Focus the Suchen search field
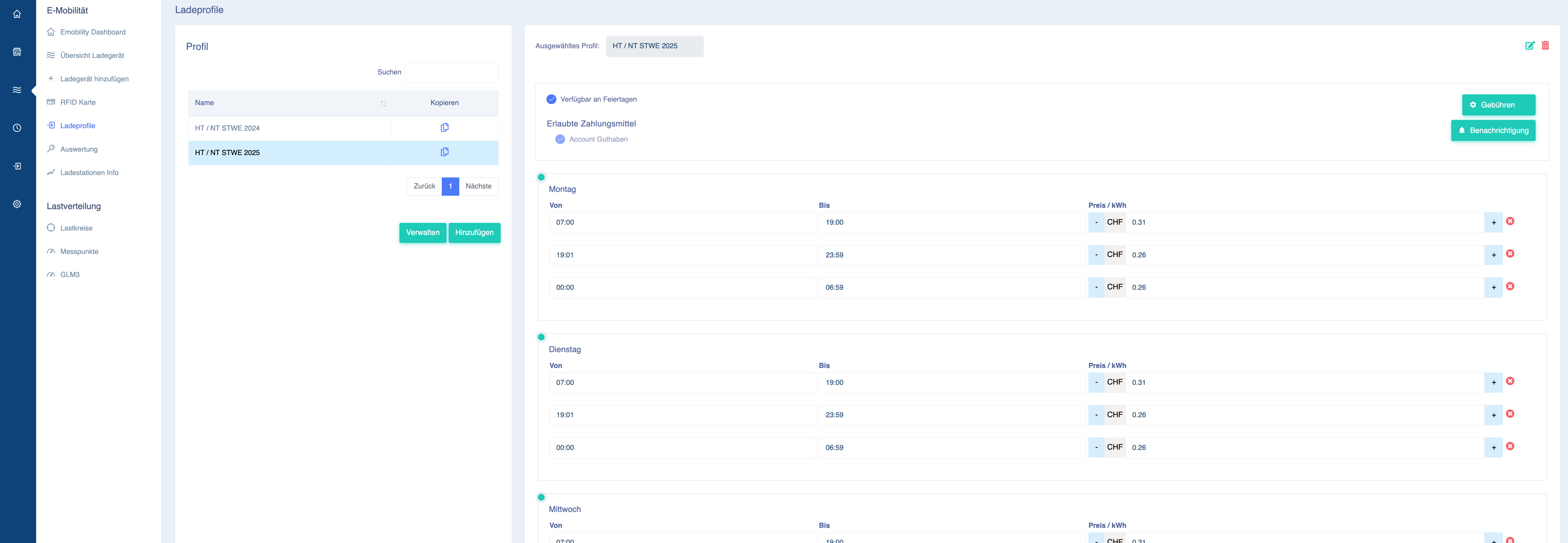The width and height of the screenshot is (1568, 543). coord(451,72)
